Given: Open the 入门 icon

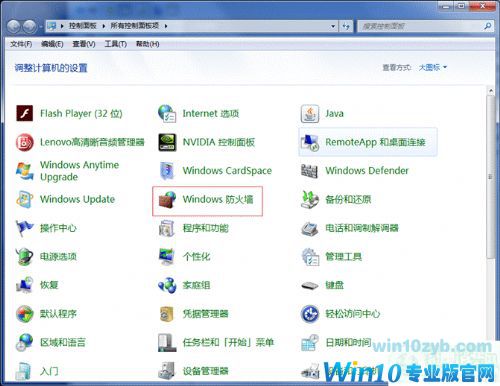Looking at the screenshot, I should (24, 371).
